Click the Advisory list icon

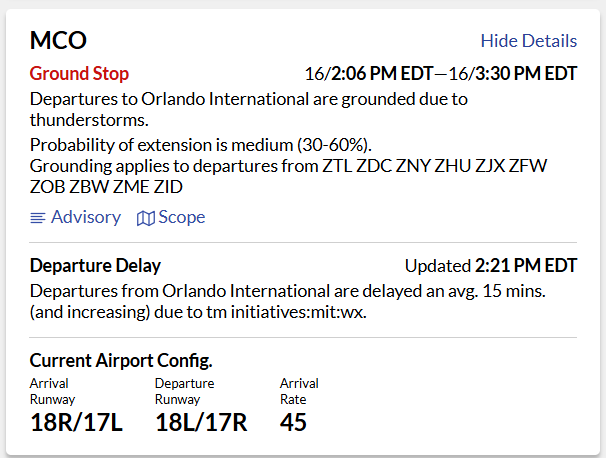[37, 218]
